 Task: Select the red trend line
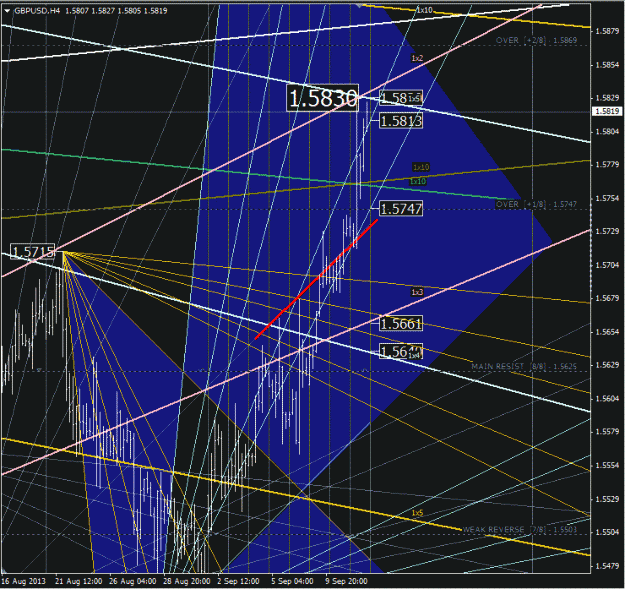pyautogui.click(x=316, y=279)
